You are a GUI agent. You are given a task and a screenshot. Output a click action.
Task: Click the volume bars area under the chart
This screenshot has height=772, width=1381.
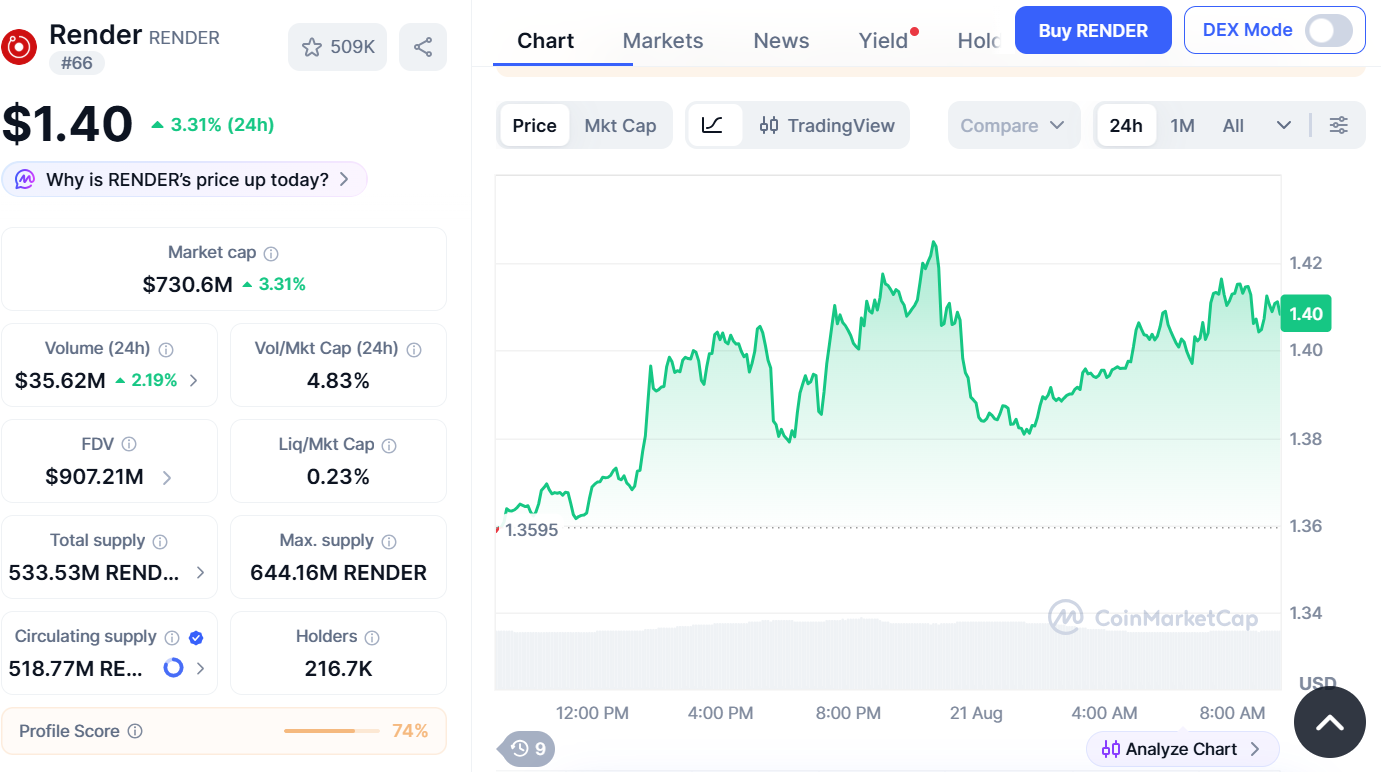coord(888,655)
